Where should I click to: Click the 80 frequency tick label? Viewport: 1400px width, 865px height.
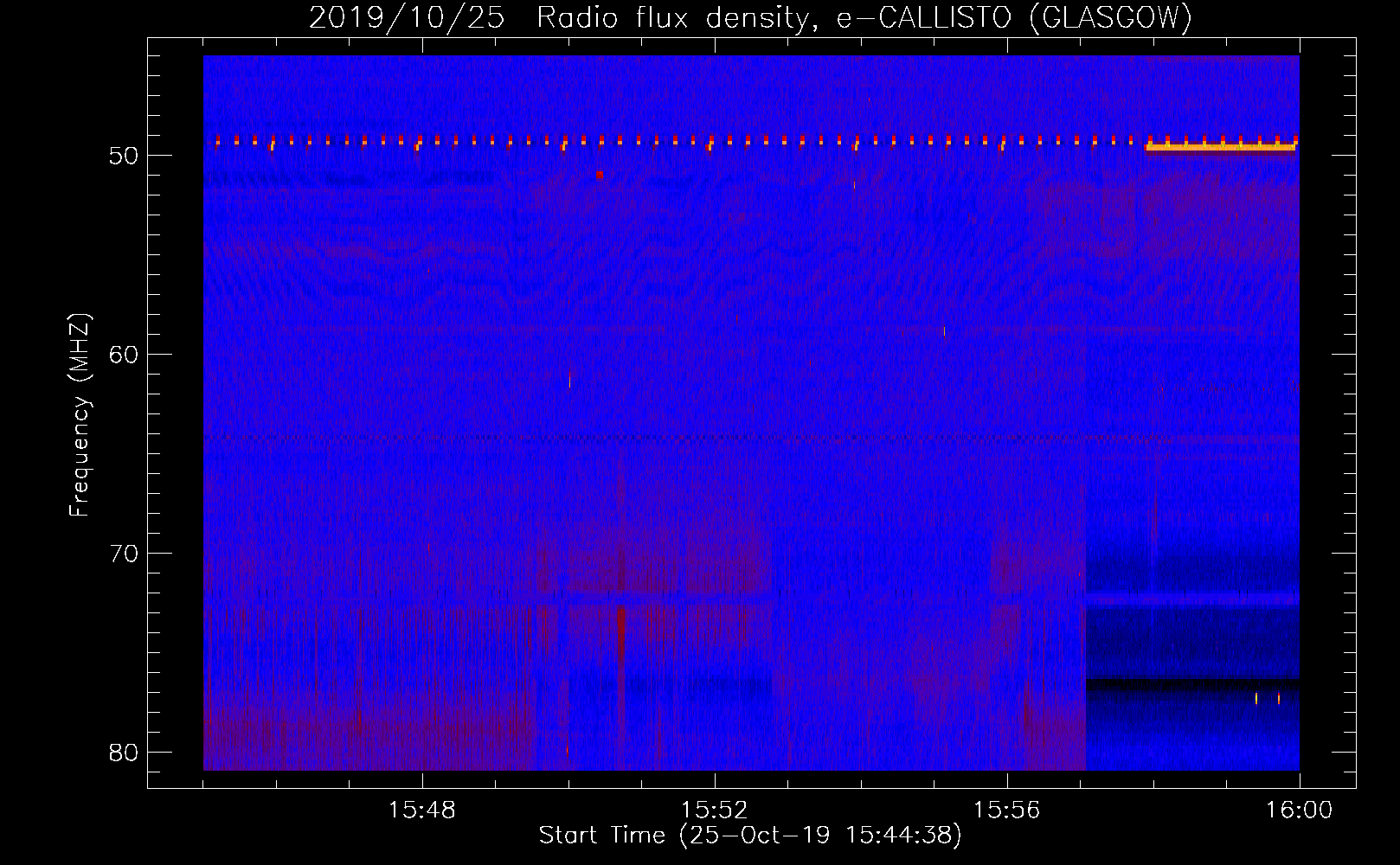(124, 753)
